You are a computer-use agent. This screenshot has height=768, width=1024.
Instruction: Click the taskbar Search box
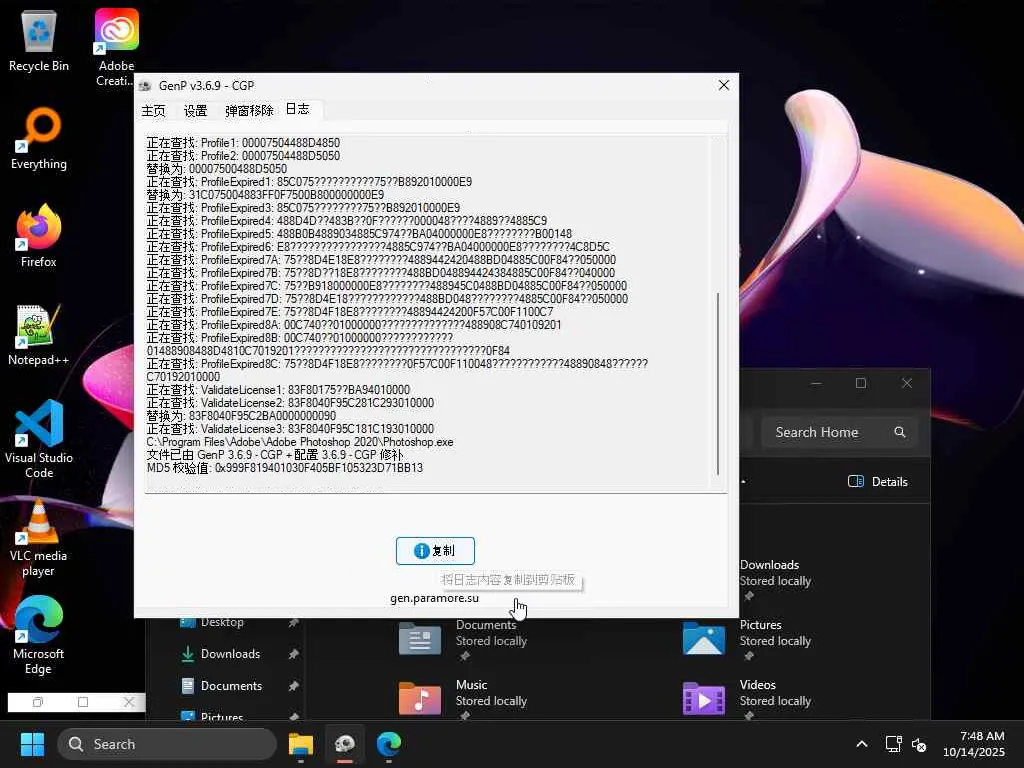coord(167,744)
